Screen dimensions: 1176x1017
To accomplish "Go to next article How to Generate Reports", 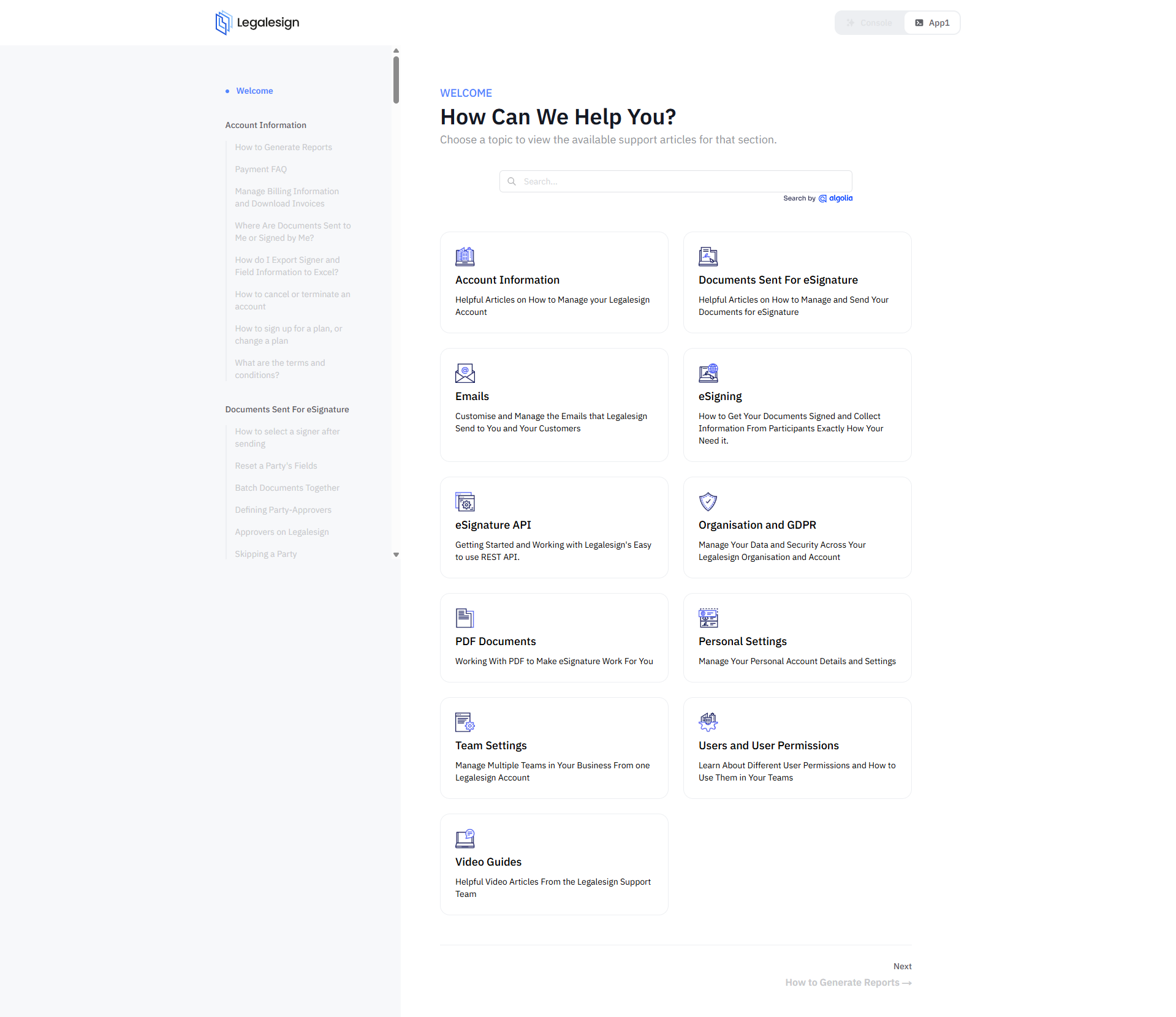I will point(848,982).
